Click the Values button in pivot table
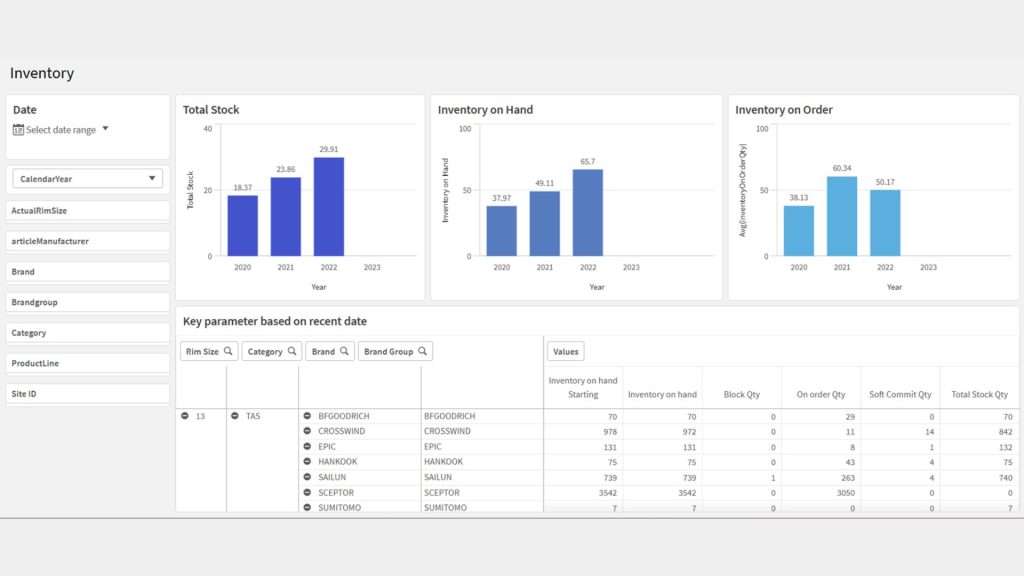Viewport: 1024px width, 576px height. tap(565, 352)
